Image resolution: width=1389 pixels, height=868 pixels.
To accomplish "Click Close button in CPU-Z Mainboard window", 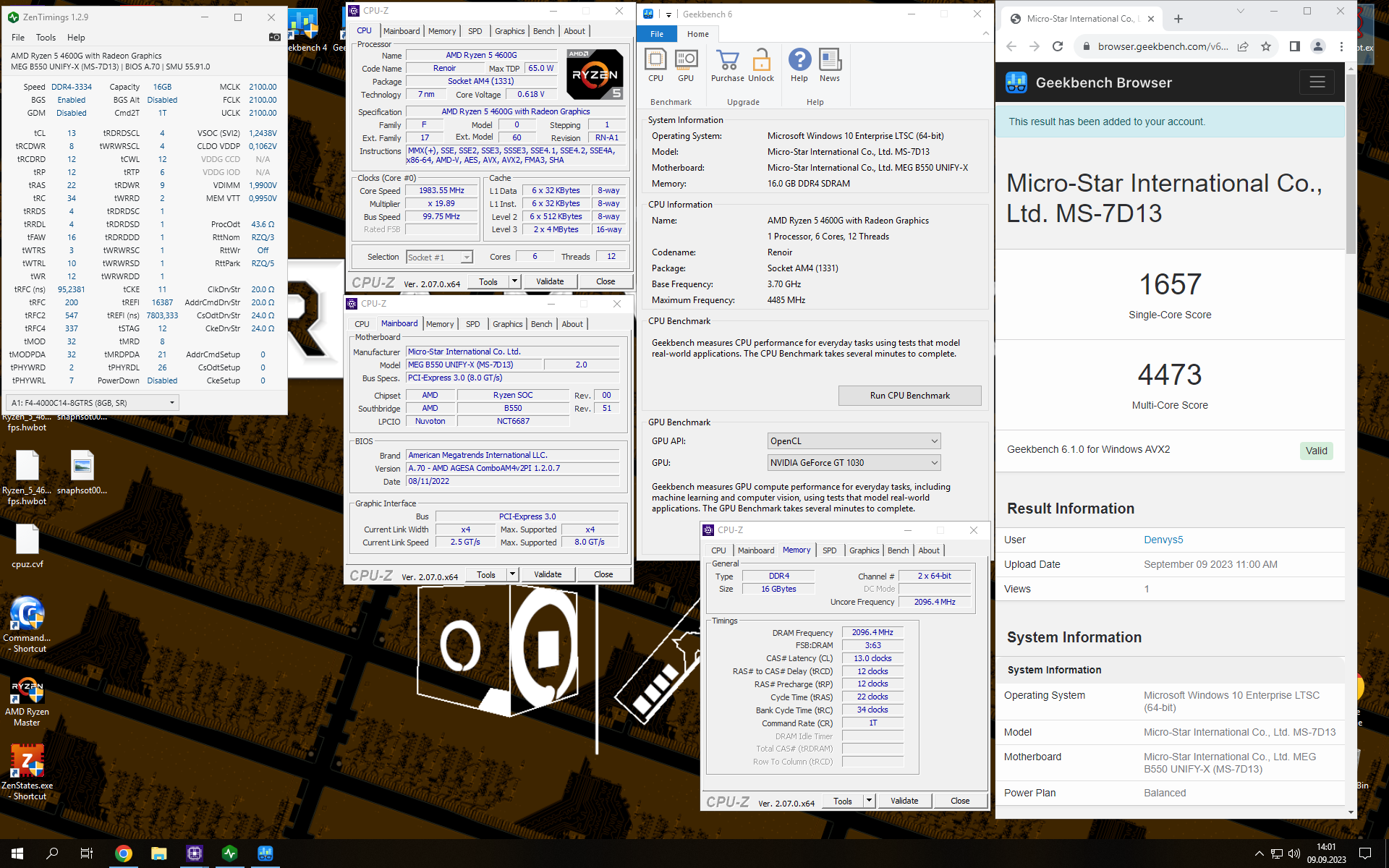I will coord(603,574).
